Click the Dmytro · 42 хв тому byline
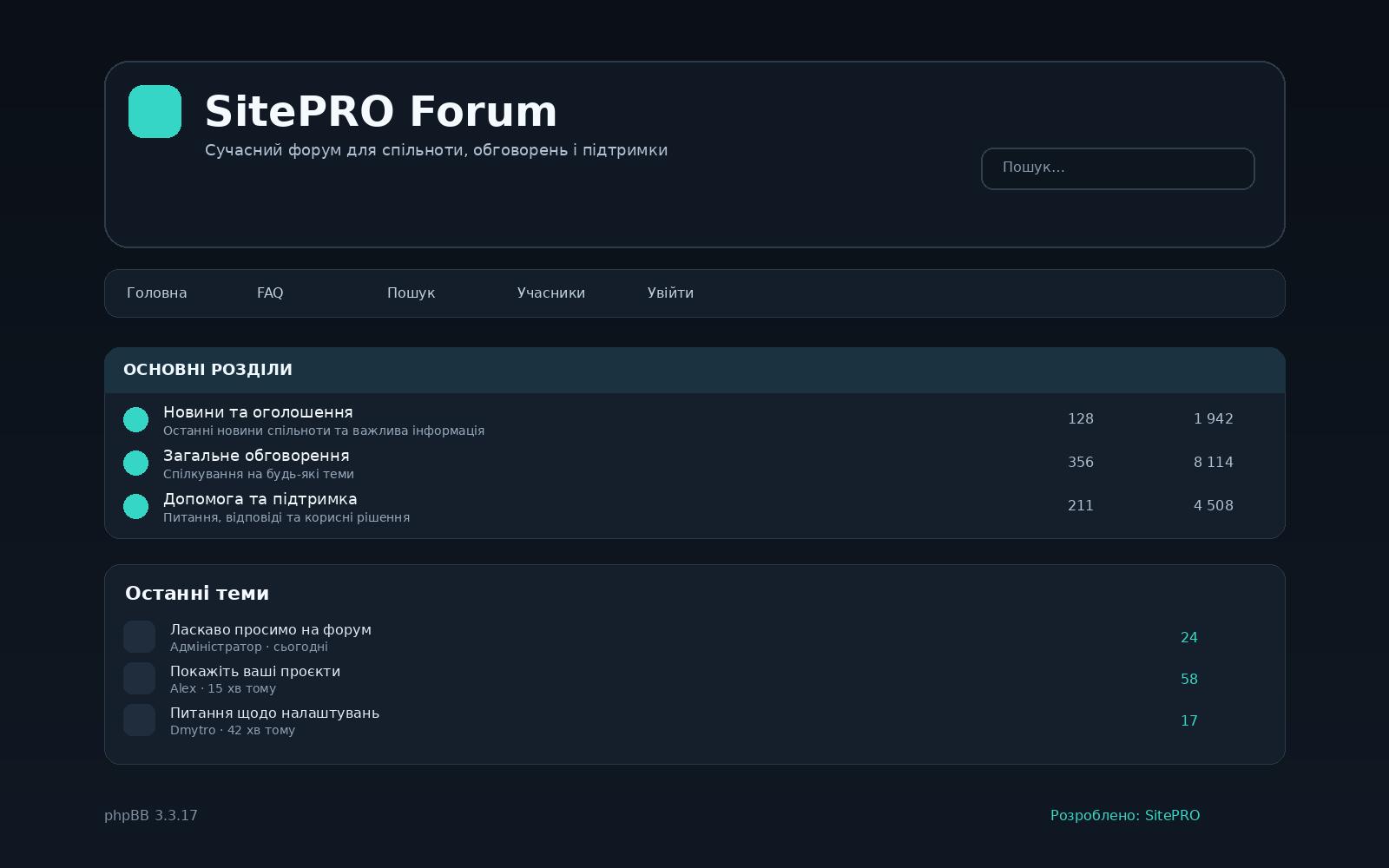 [233, 730]
